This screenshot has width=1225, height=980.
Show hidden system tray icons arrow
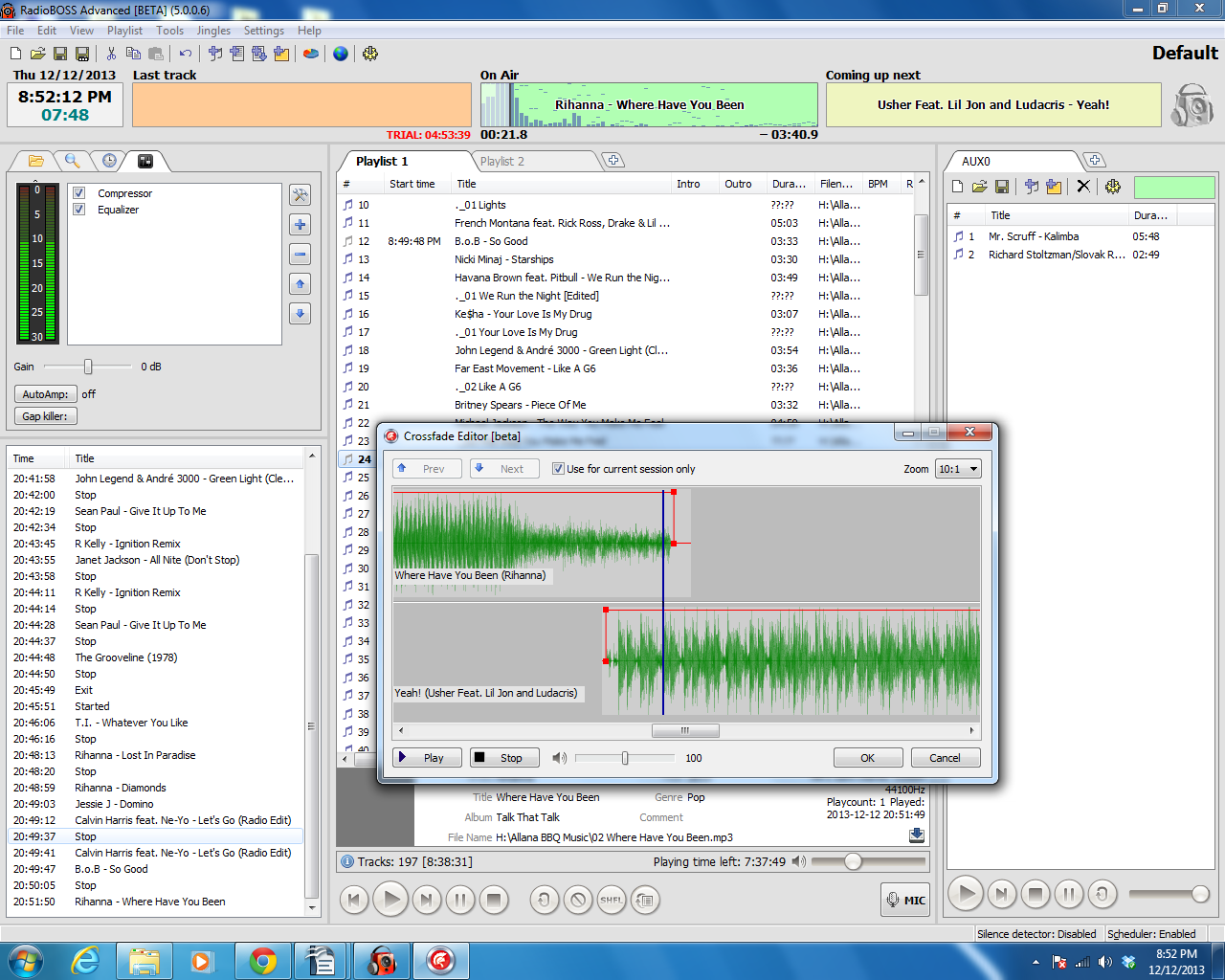click(x=1036, y=962)
